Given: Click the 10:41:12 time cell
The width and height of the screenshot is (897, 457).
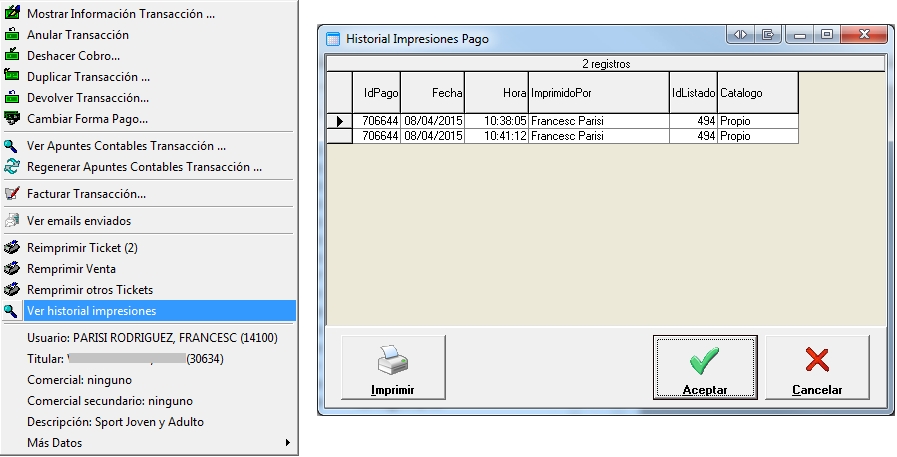Looking at the screenshot, I should click(x=497, y=136).
